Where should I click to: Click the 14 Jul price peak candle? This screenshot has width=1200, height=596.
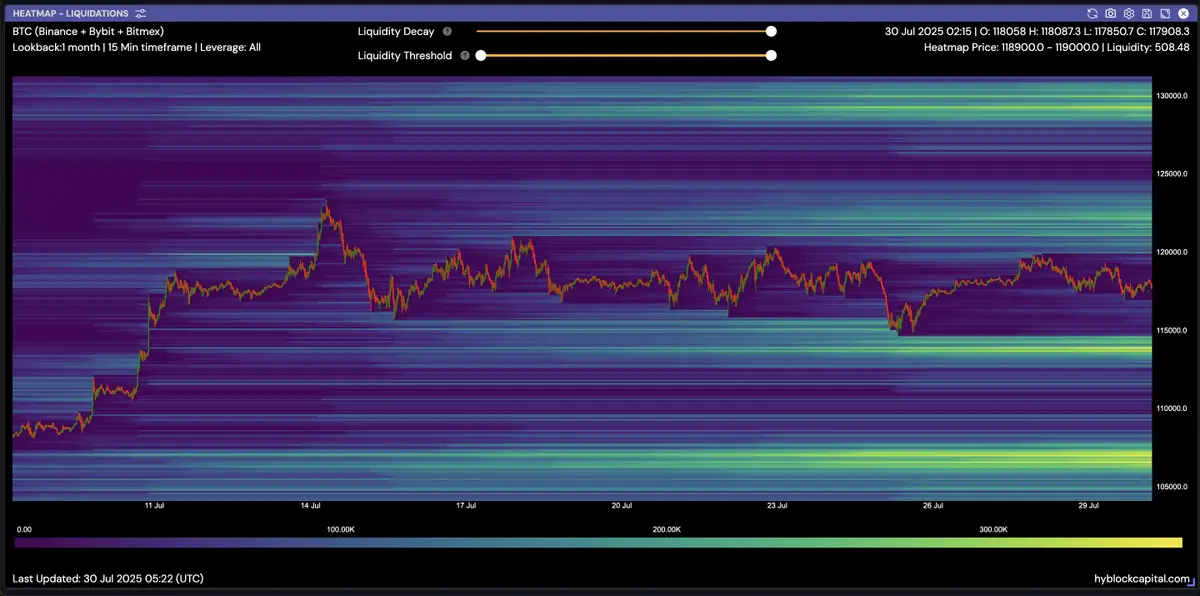[324, 206]
